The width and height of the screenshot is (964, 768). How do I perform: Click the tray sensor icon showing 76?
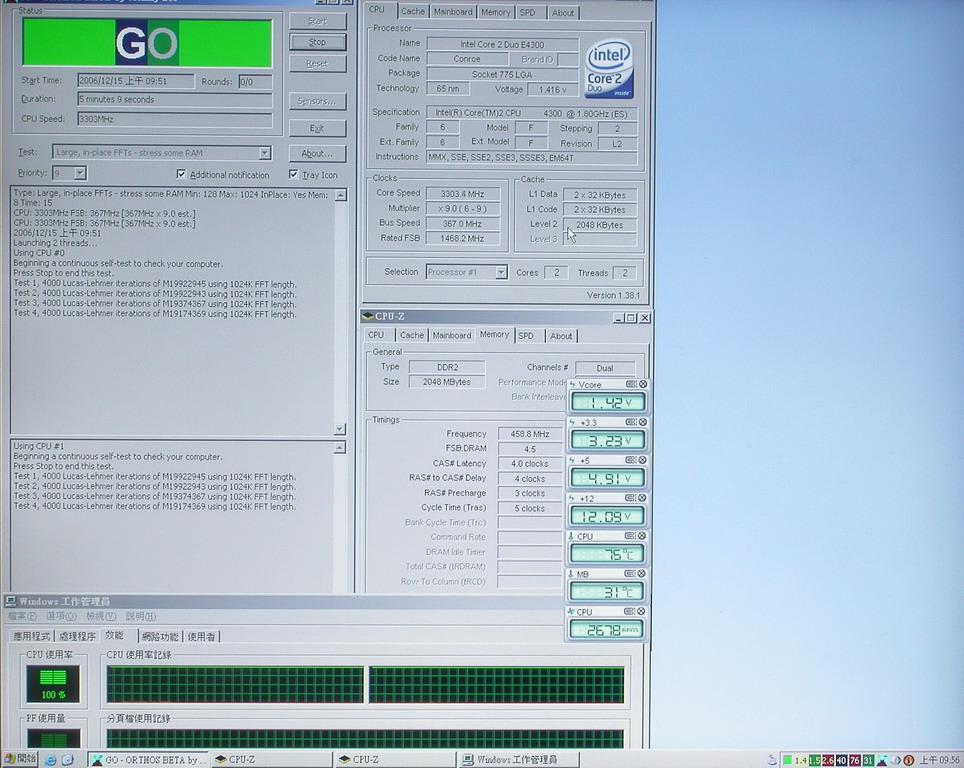(x=855, y=761)
